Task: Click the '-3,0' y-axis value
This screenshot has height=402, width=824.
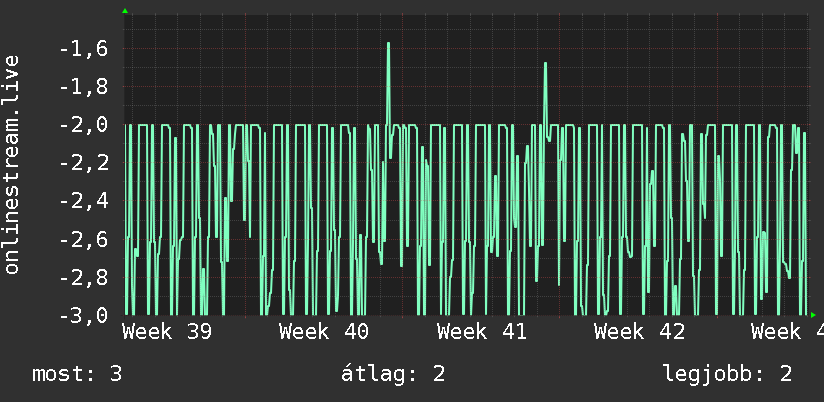Action: coord(84,315)
